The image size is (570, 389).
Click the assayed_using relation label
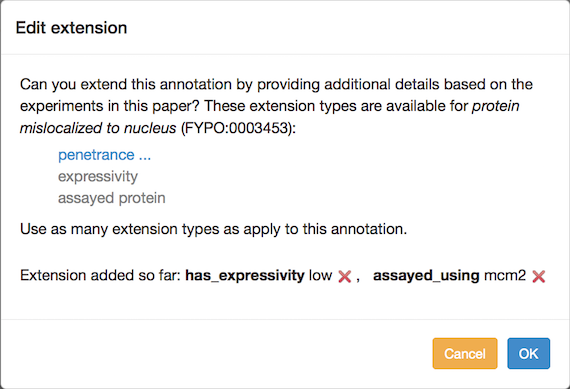pos(426,276)
